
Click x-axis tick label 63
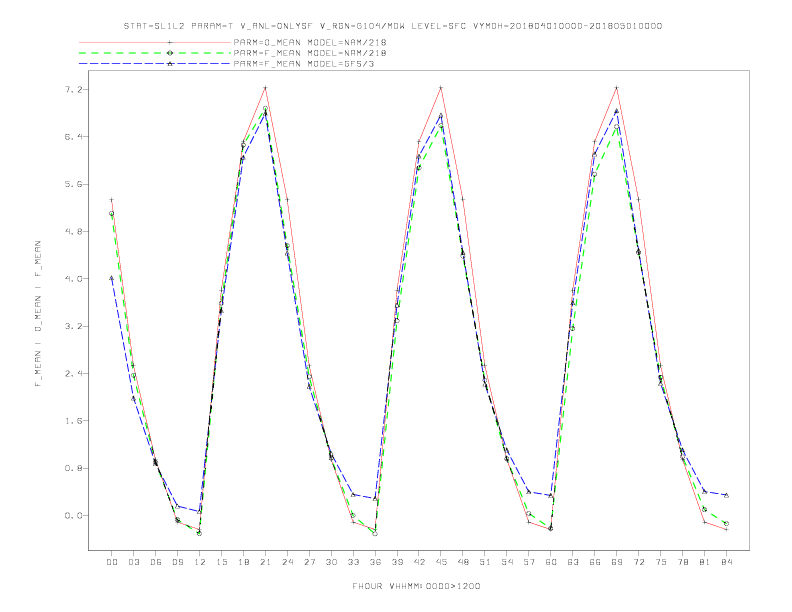pos(573,562)
